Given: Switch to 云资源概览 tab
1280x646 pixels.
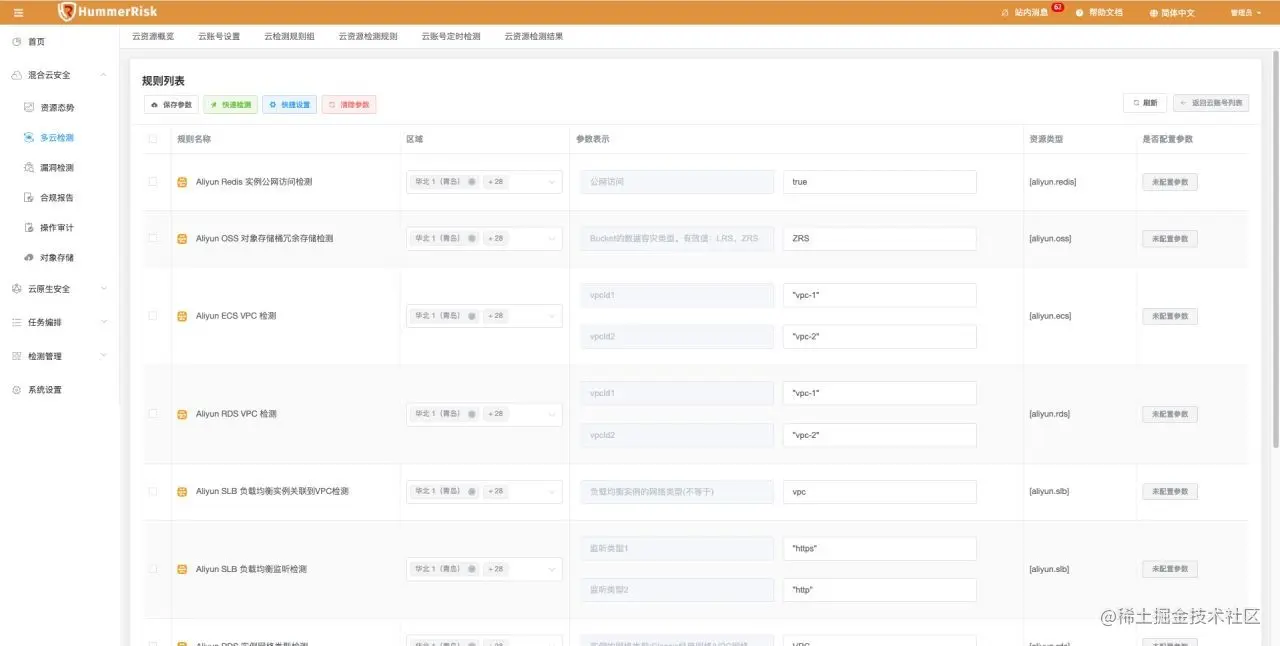Looking at the screenshot, I should pos(153,36).
